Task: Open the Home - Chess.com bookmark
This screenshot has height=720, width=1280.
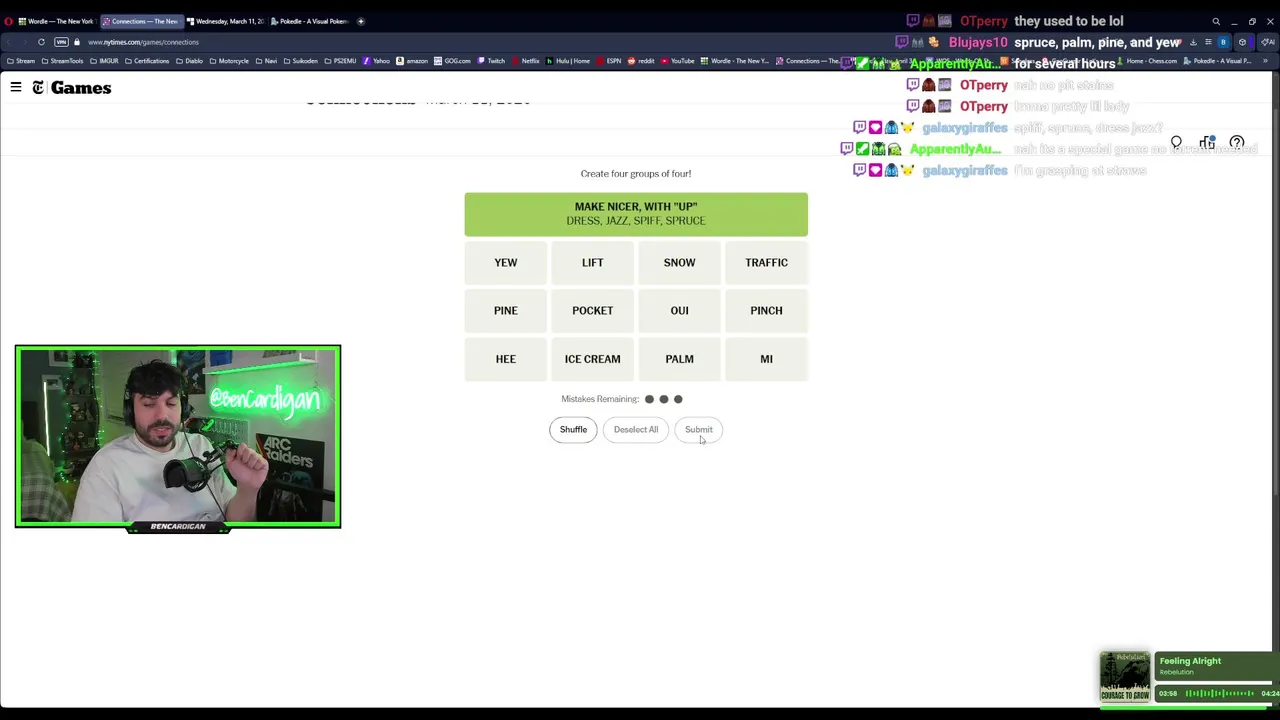Action: tap(1147, 61)
